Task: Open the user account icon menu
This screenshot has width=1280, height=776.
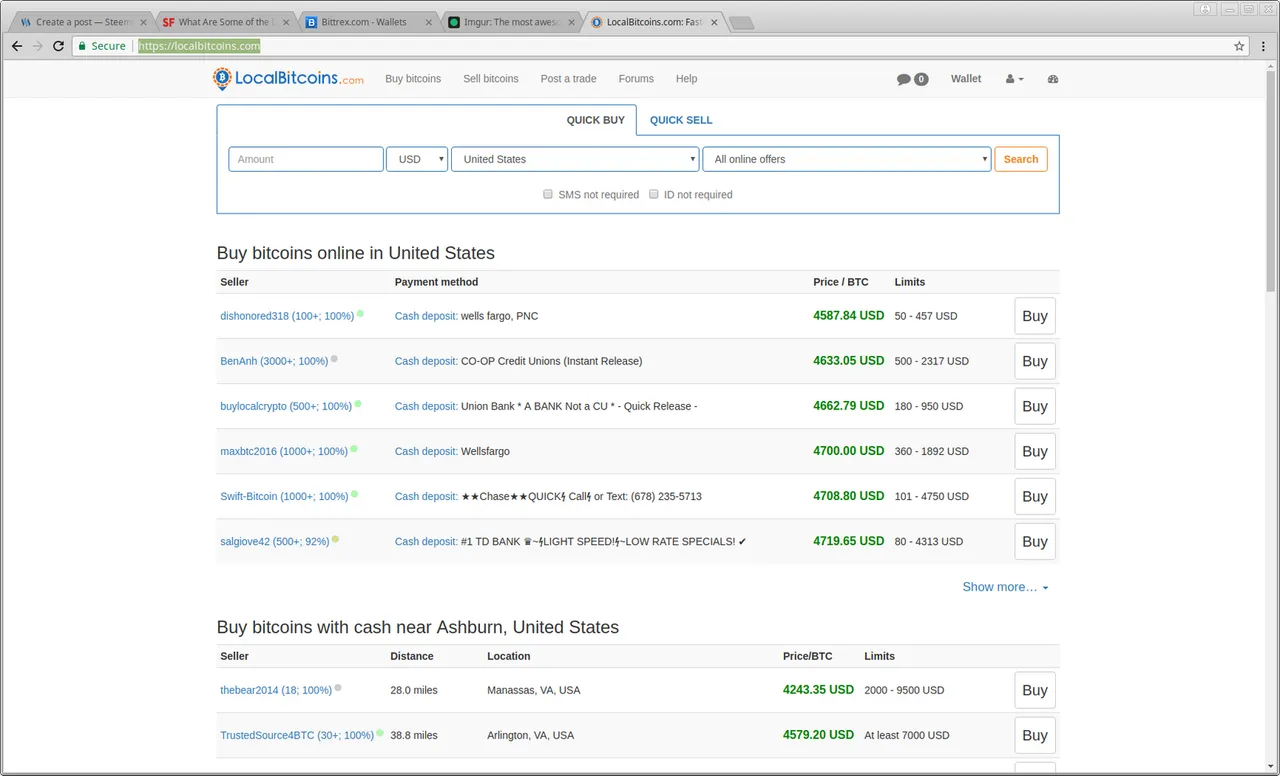Action: (1014, 79)
